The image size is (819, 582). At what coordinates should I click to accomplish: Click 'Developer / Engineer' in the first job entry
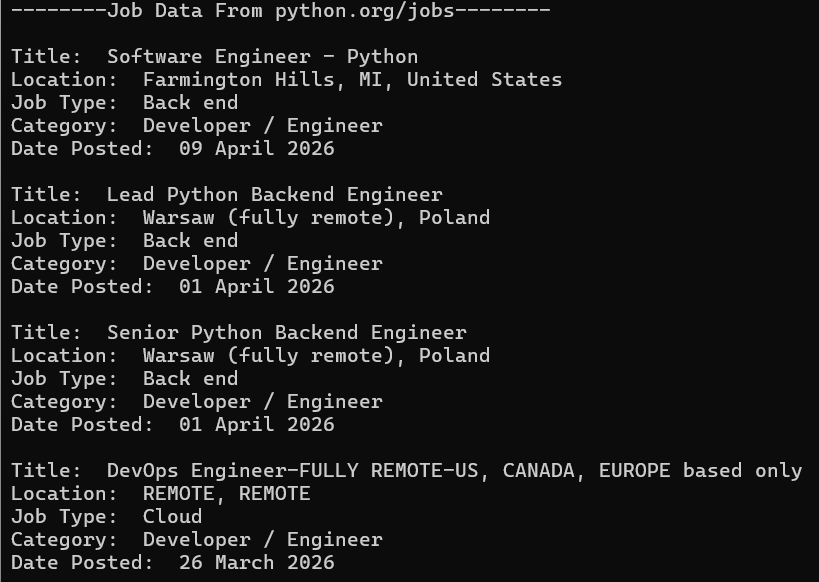point(263,126)
